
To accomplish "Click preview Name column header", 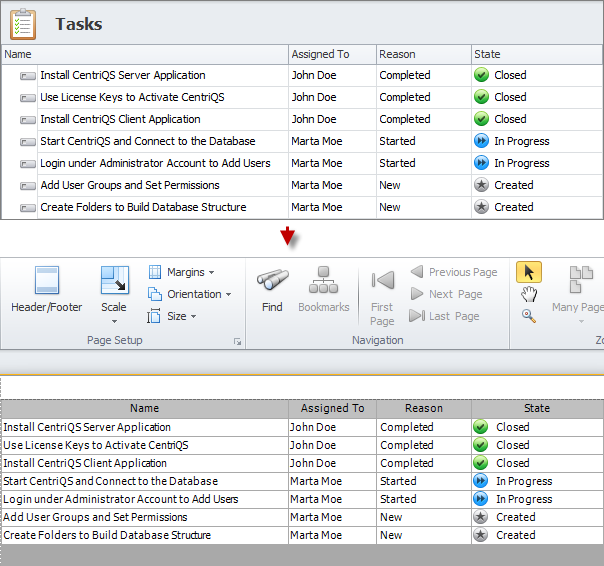I will 144,408.
